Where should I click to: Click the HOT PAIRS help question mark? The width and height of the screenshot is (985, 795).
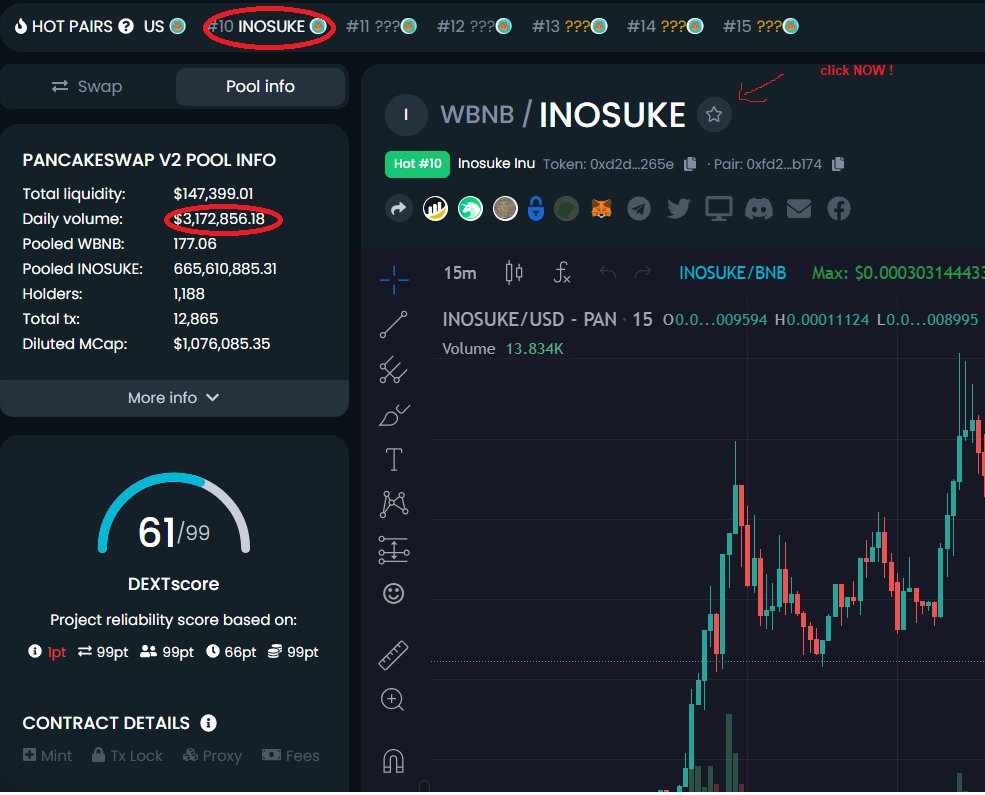126,26
